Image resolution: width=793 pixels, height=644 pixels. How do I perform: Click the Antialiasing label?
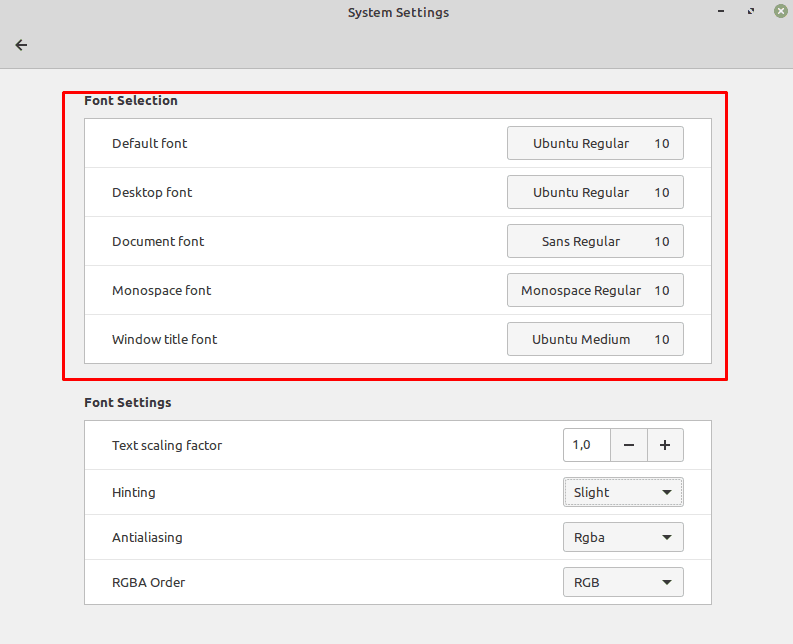coord(147,538)
